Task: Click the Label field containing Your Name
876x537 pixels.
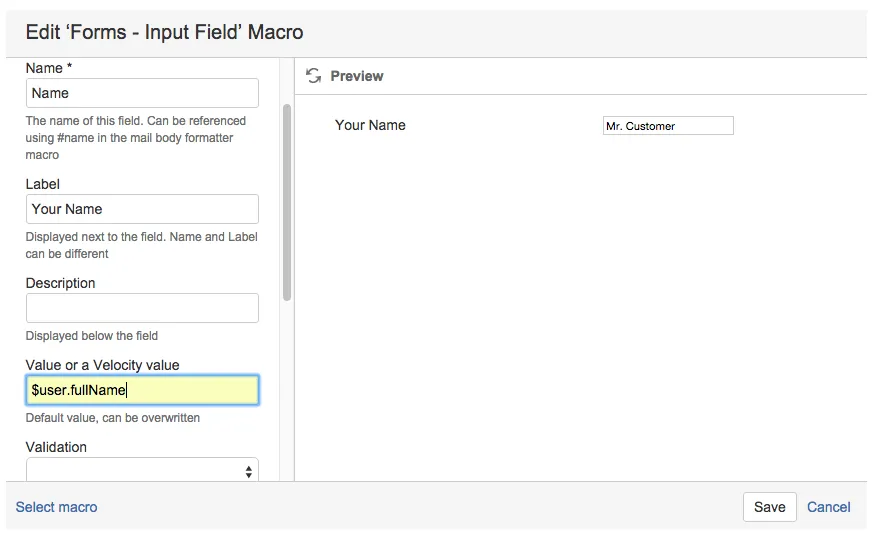Action: [142, 209]
